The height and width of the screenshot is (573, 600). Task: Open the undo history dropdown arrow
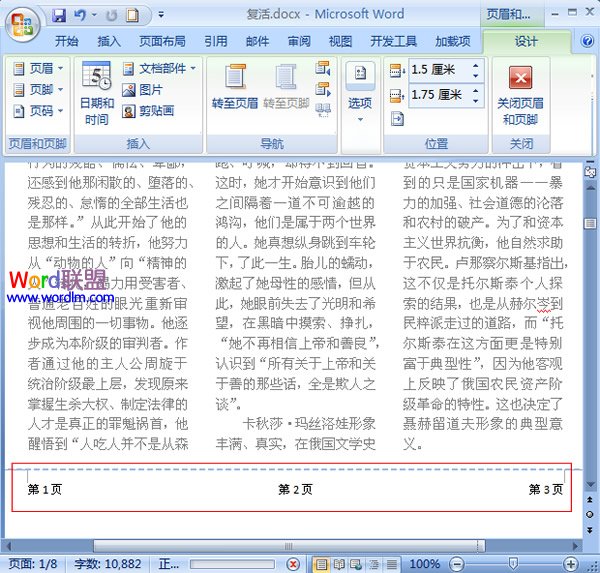tap(94, 15)
